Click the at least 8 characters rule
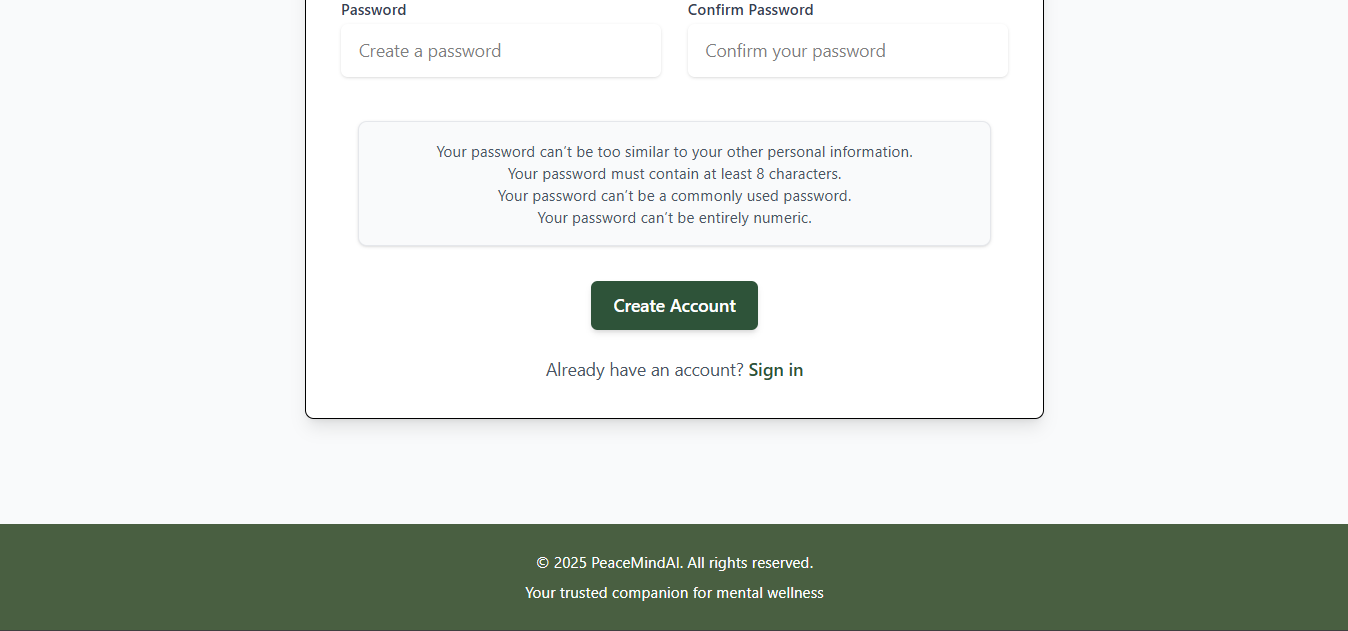1348x631 pixels. point(674,174)
